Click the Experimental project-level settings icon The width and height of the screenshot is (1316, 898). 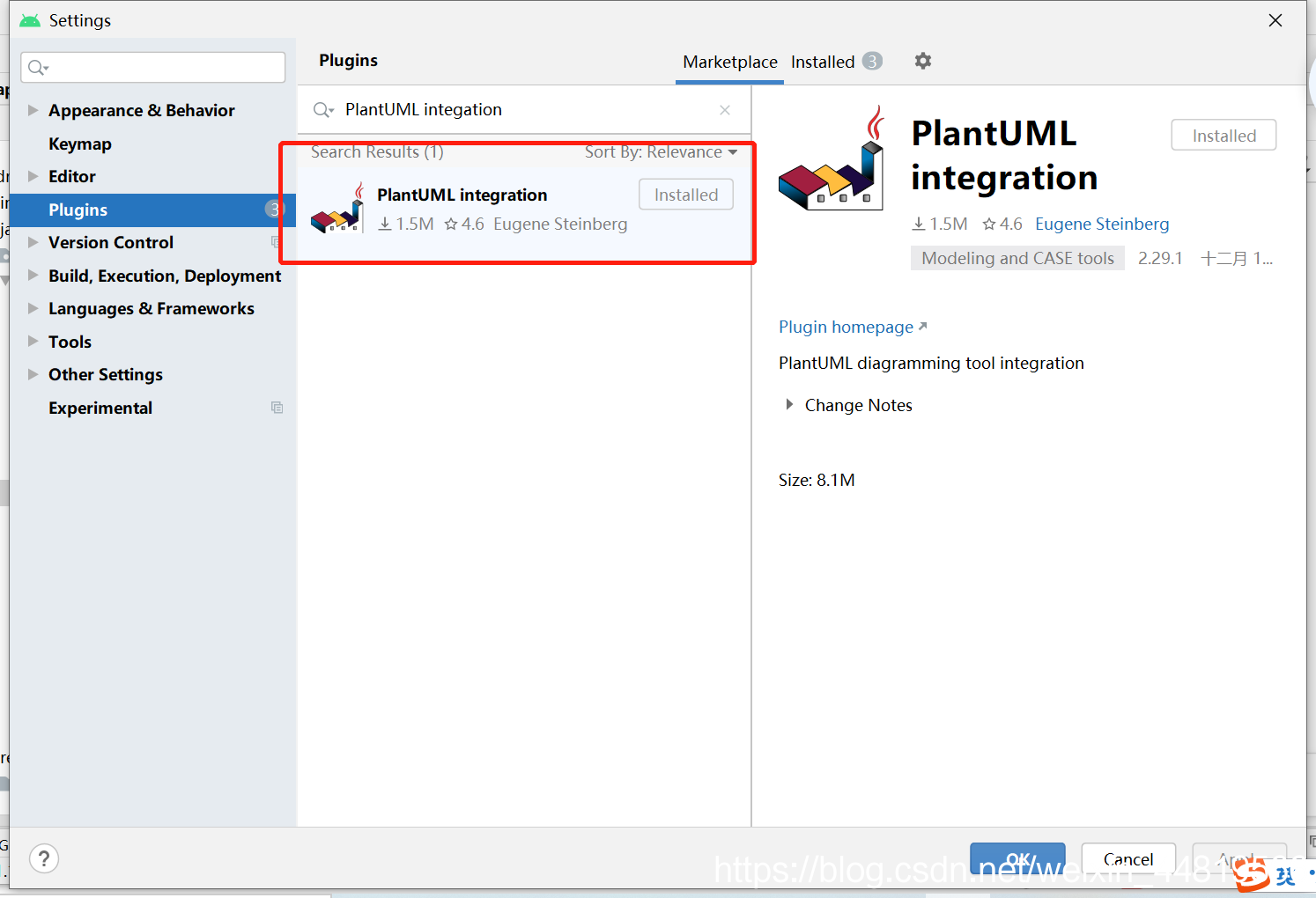(277, 408)
